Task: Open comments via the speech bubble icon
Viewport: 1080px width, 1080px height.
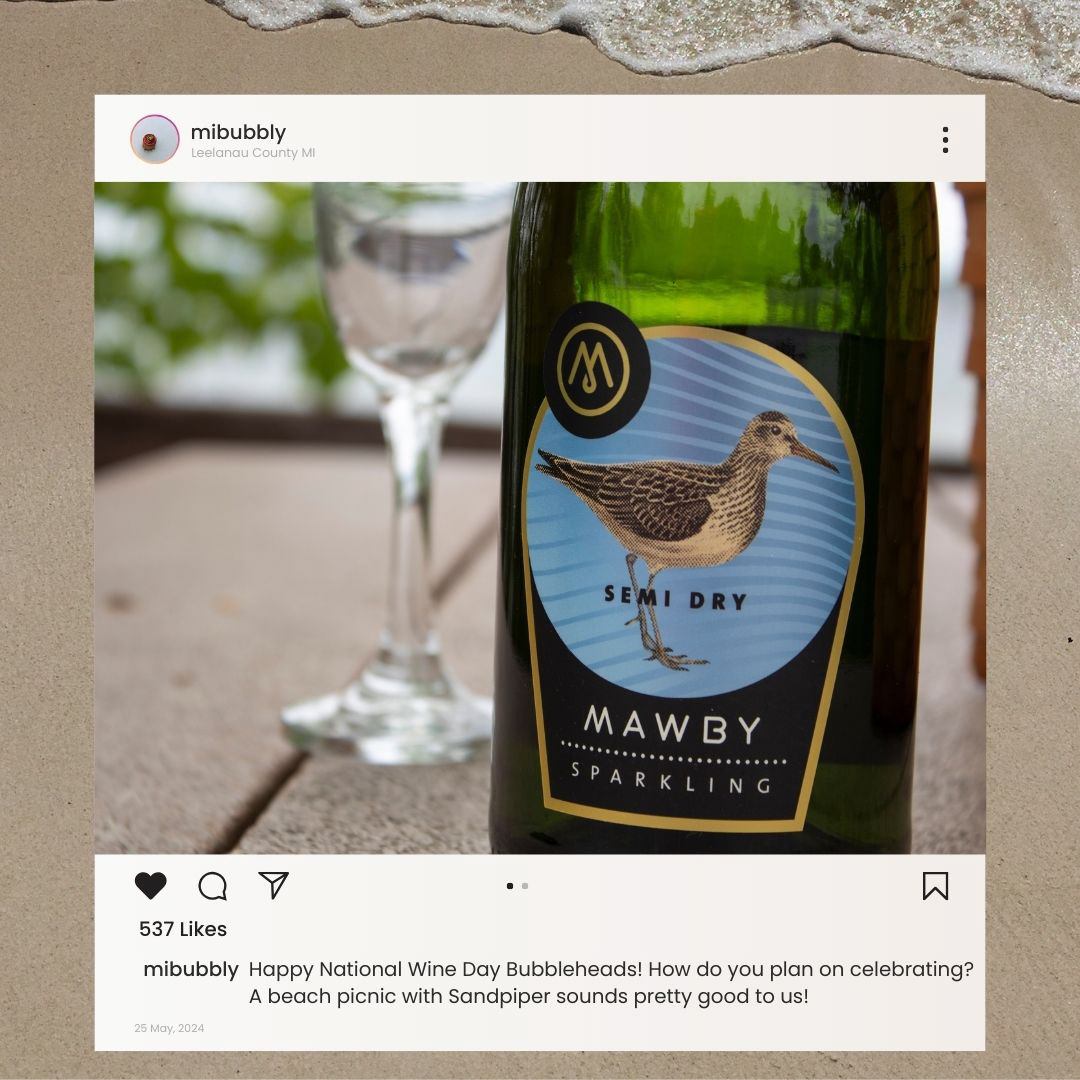Action: click(212, 886)
